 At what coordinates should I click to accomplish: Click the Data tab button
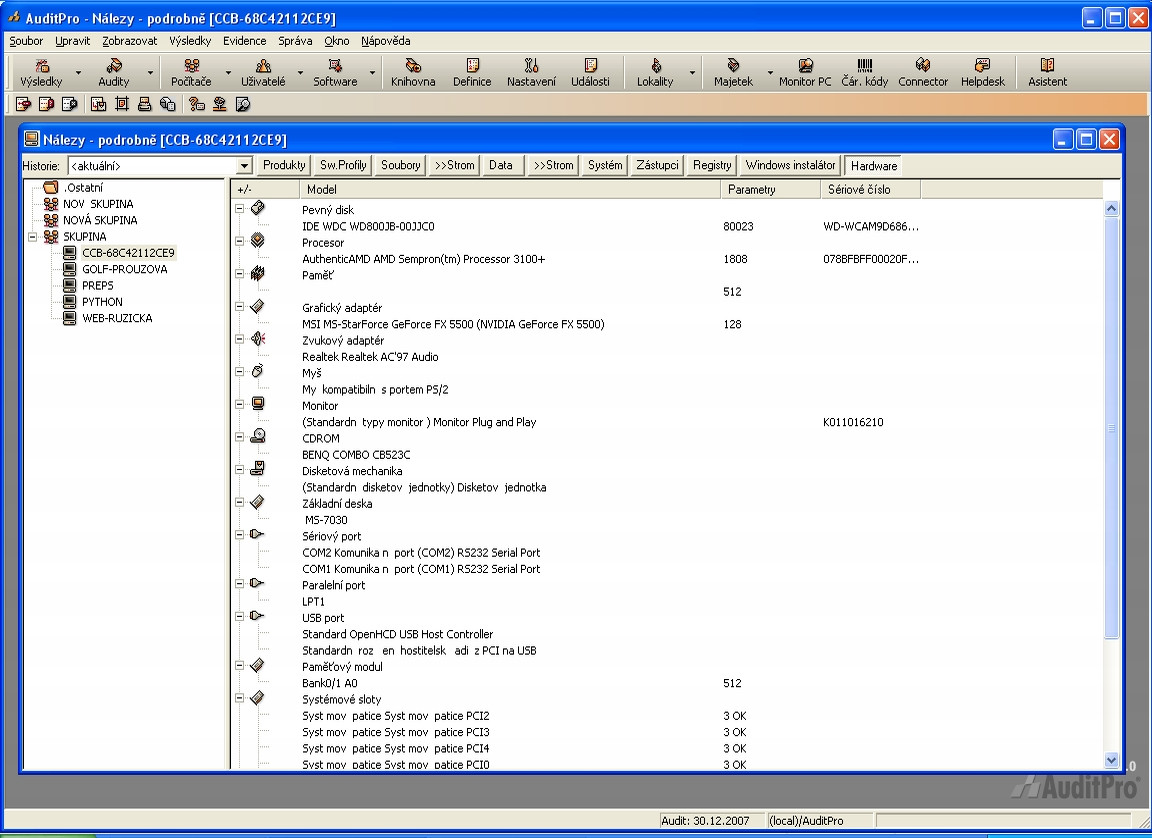click(x=501, y=165)
